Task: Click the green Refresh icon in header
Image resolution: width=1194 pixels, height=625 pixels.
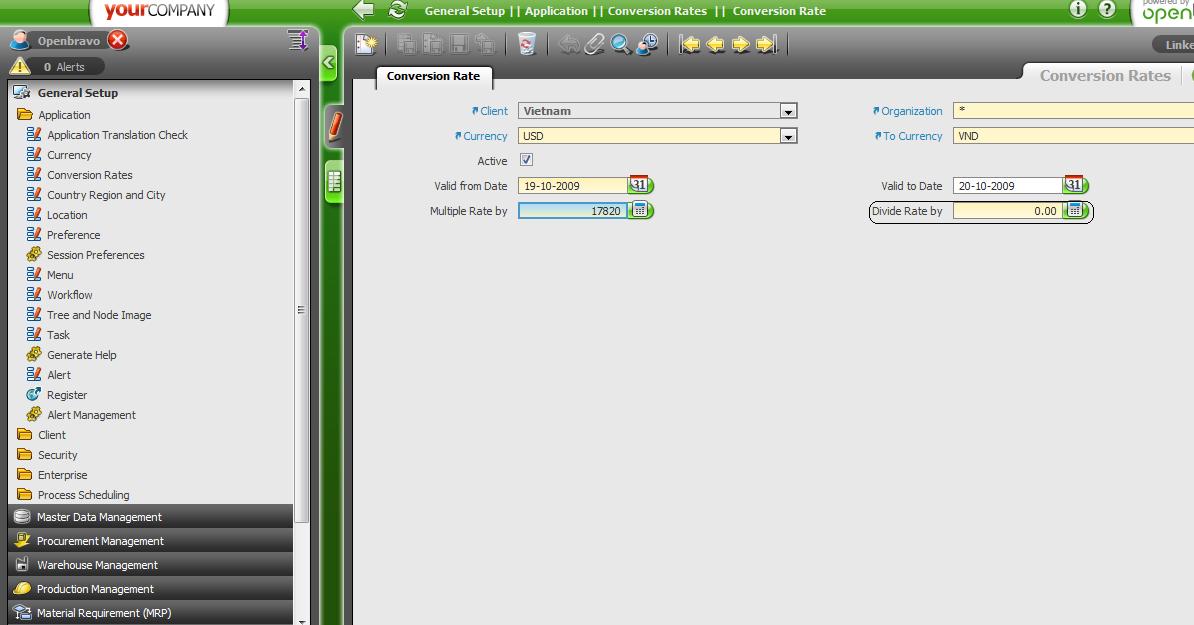Action: coord(397,10)
